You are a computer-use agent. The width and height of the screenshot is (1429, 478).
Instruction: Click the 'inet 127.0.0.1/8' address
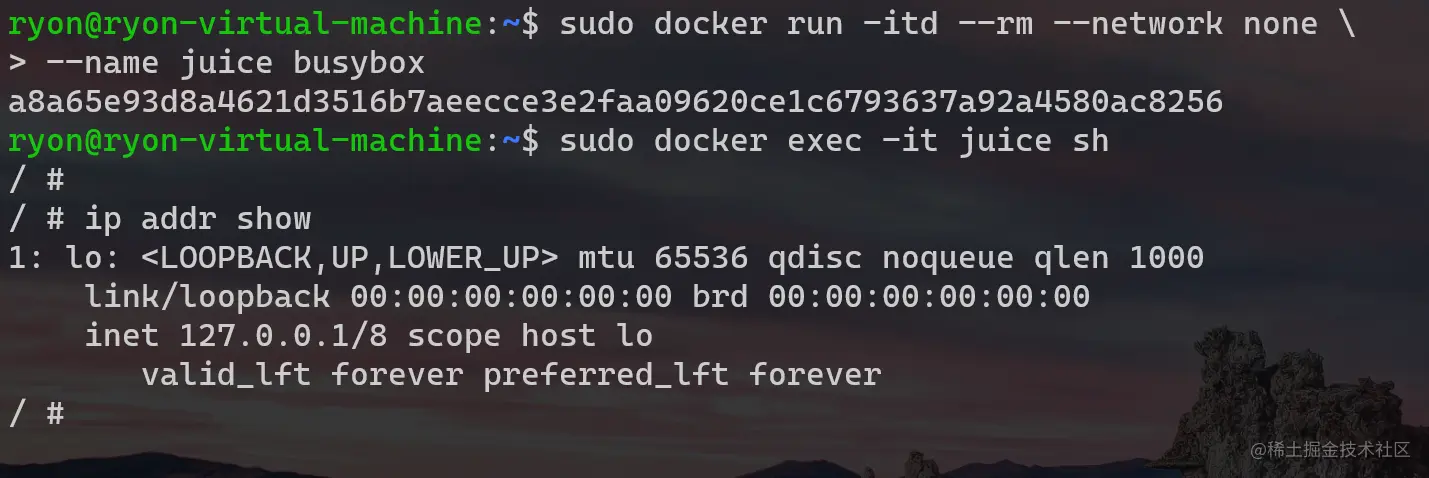236,336
